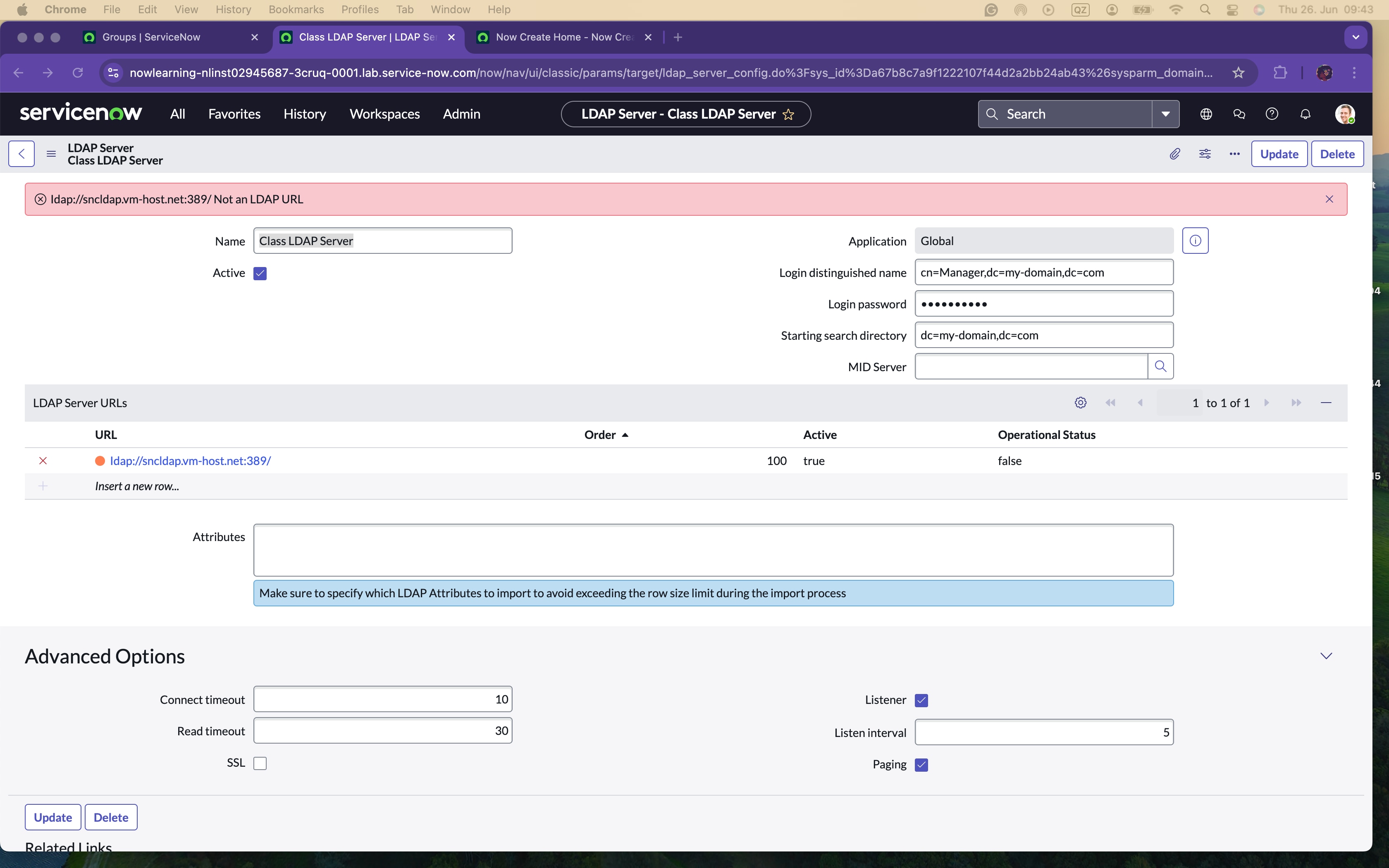Click the Login password field
This screenshot has height=868, width=1389.
[1044, 304]
